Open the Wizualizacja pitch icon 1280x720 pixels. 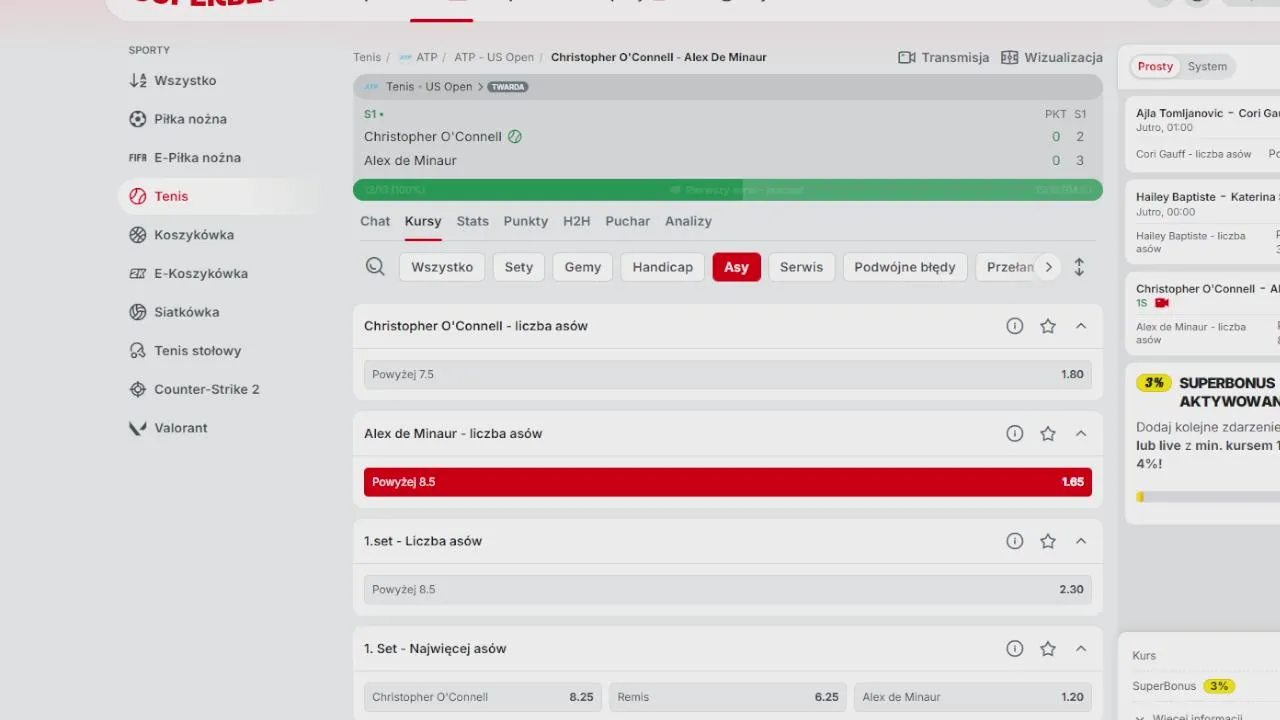point(1010,58)
